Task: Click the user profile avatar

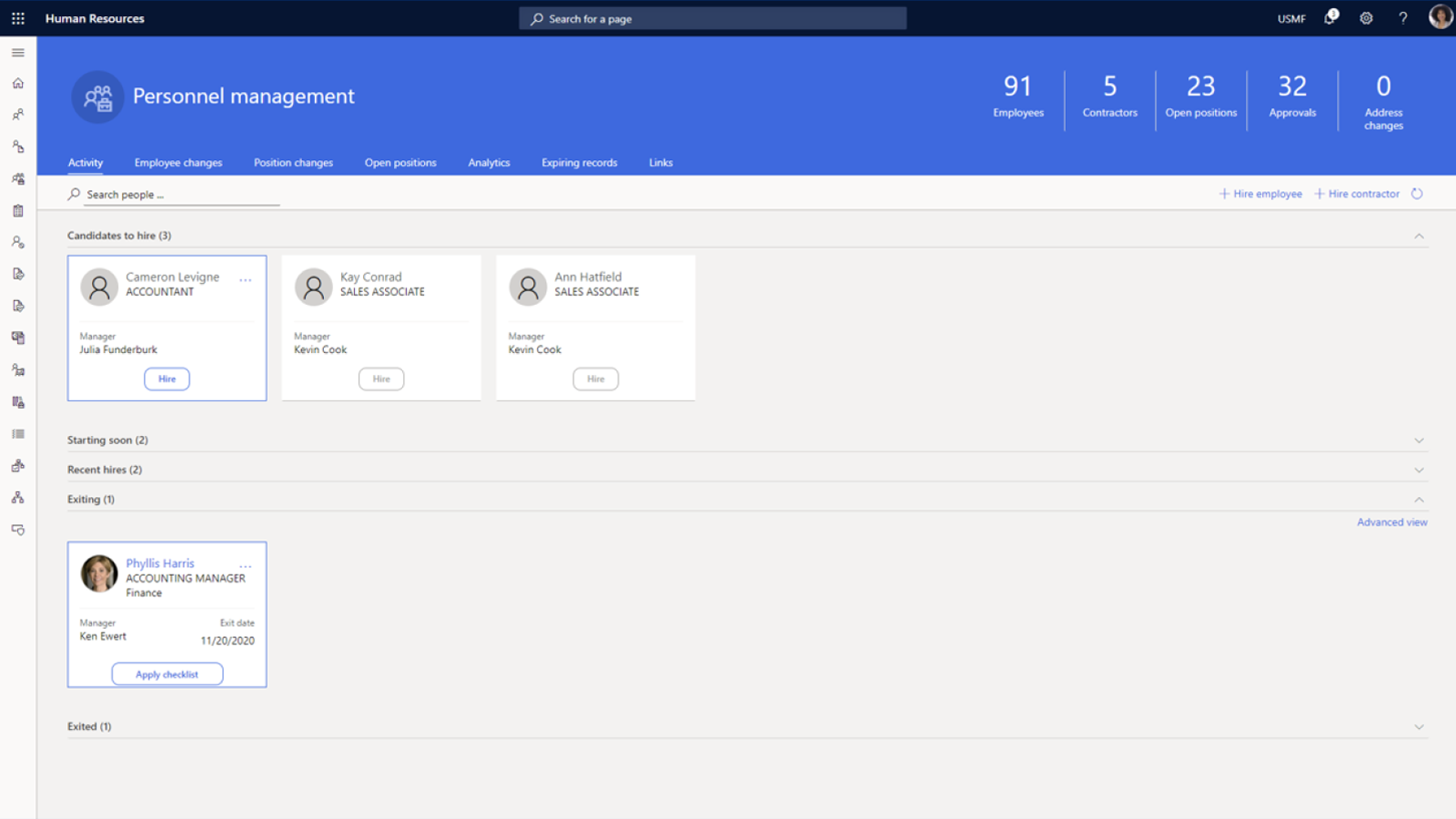Action: (x=1440, y=17)
